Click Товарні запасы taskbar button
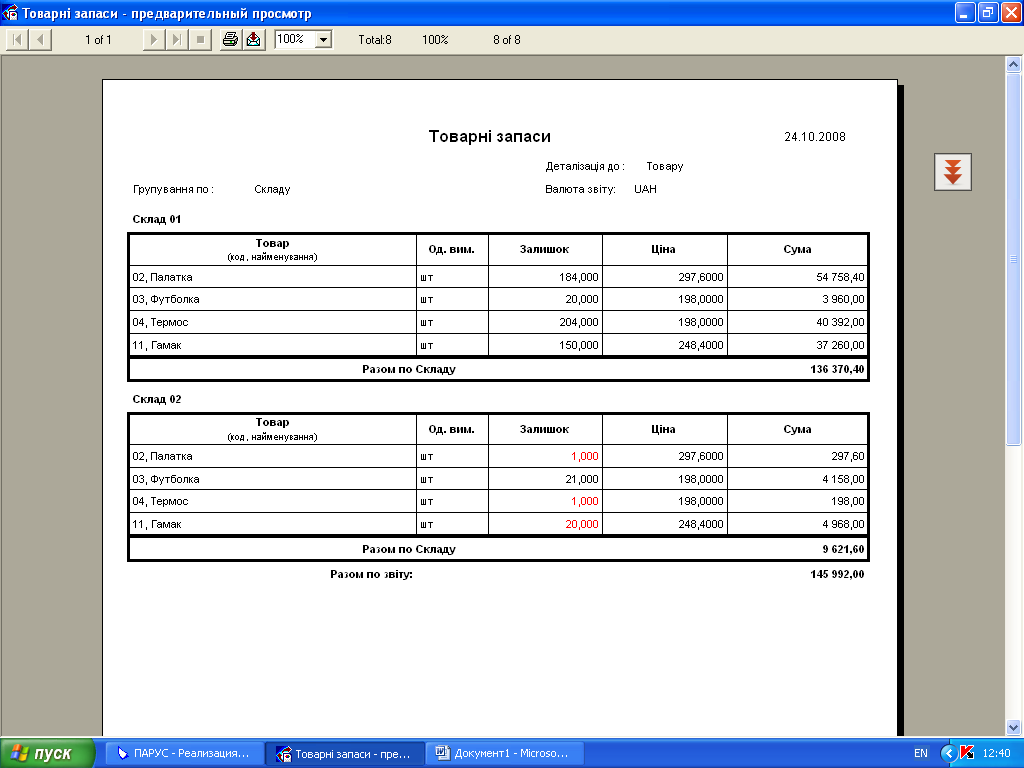The image size is (1024, 768). pyautogui.click(x=345, y=753)
